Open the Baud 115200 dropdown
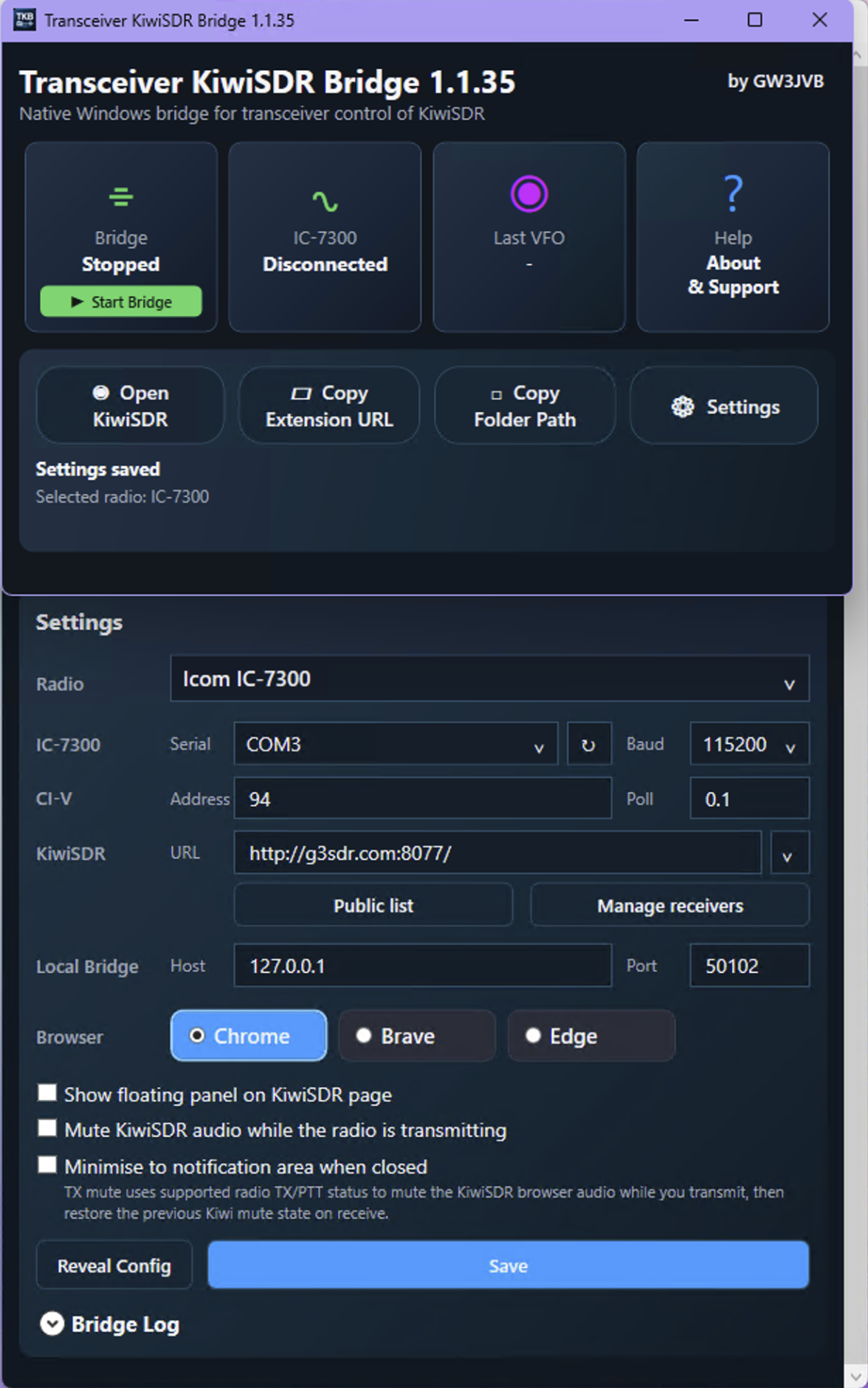The image size is (868, 1388). pyautogui.click(x=750, y=744)
